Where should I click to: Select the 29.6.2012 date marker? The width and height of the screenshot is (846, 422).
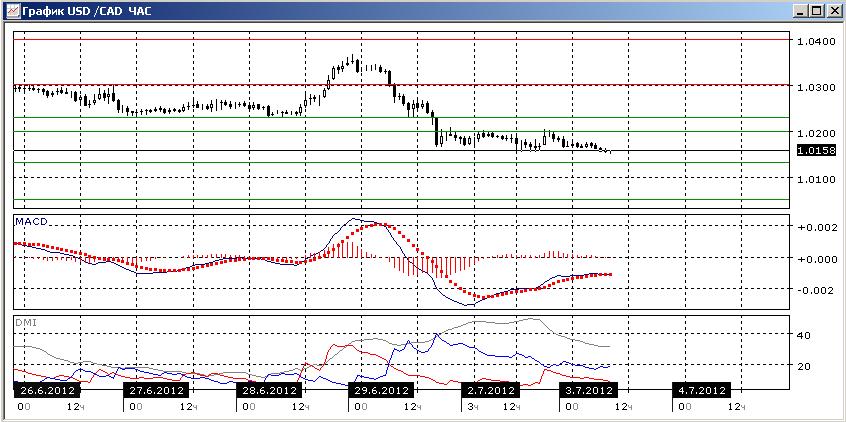(380, 390)
